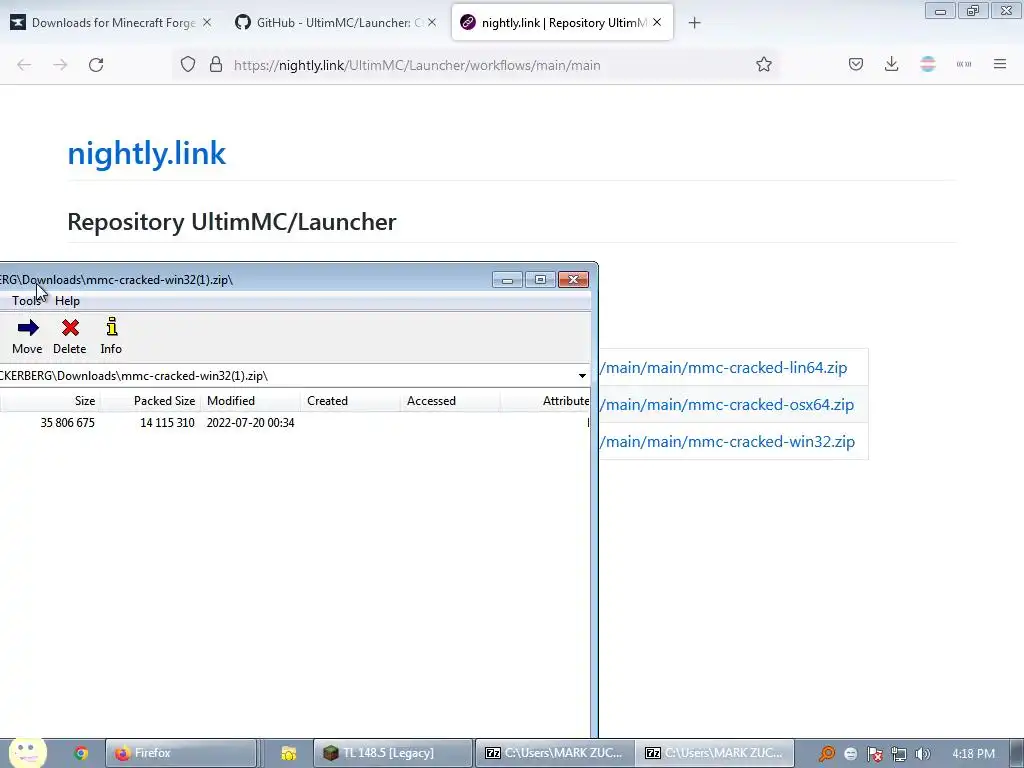Open the mmc-cracked-lin64.zip download link
Screen dimensions: 1024x768
[723, 368]
